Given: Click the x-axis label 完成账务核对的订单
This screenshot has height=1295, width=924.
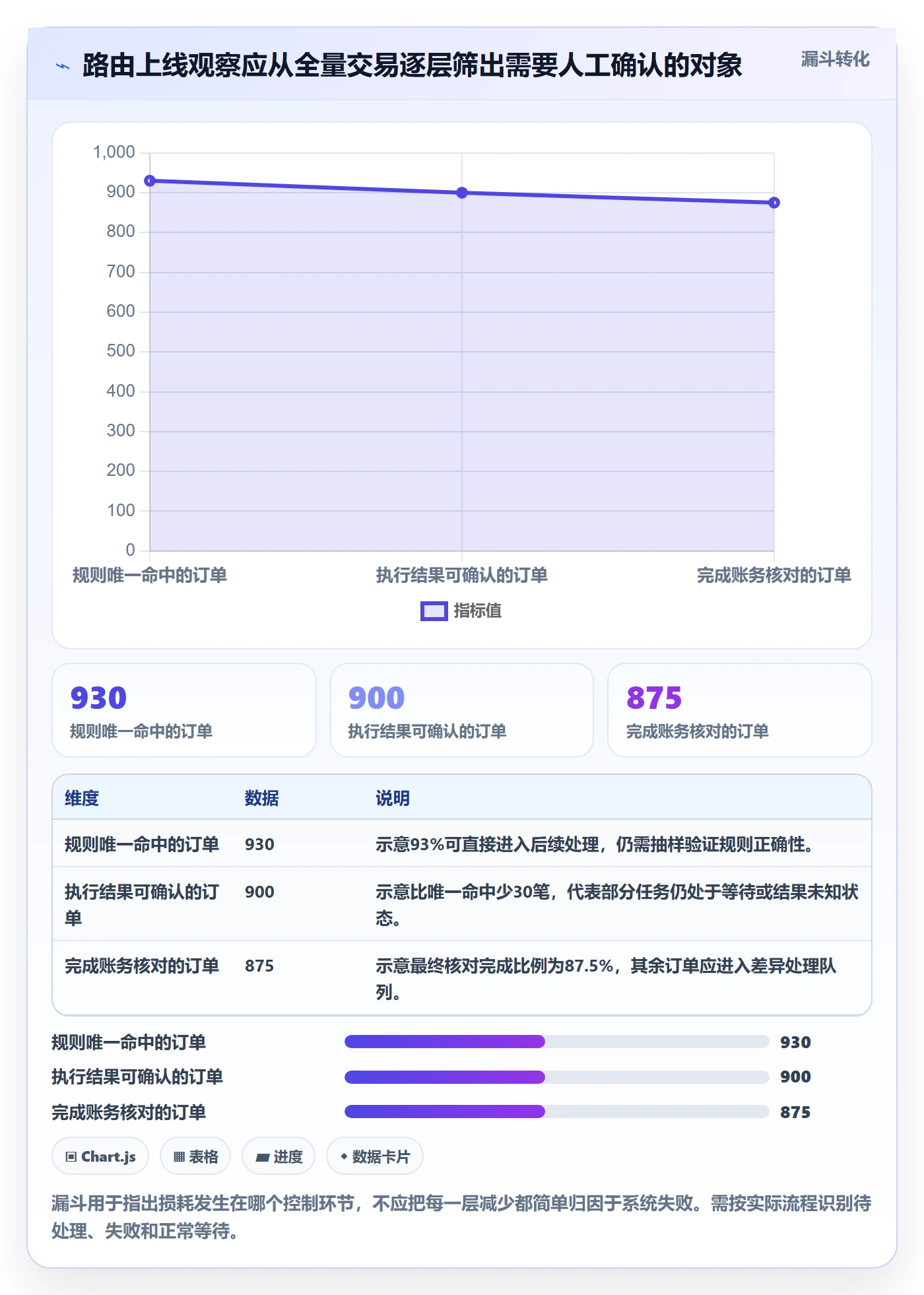Looking at the screenshot, I should 774,576.
